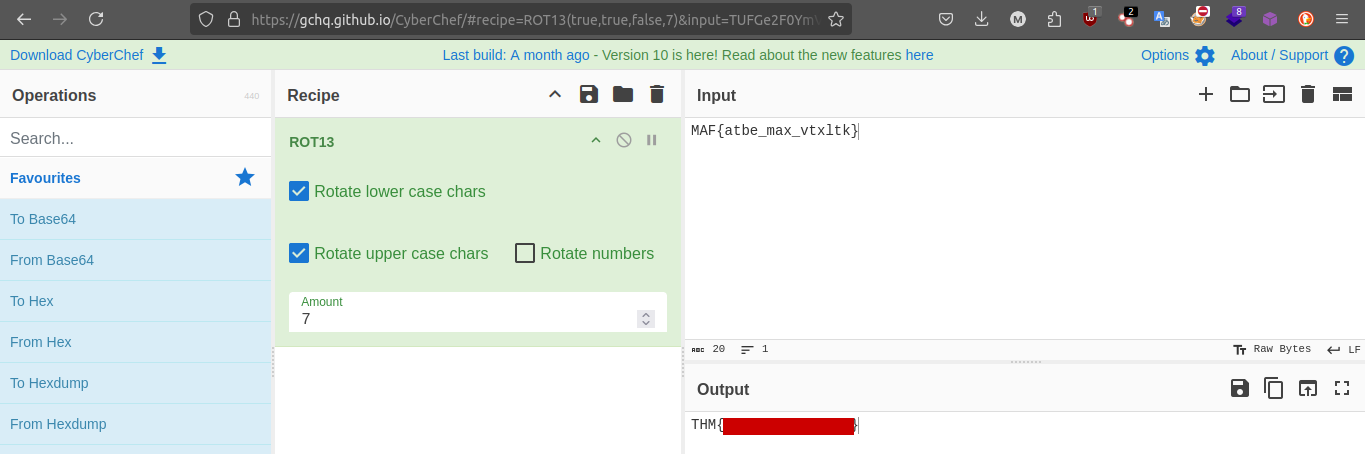Collapse the Recipe pane with chevron
This screenshot has width=1365, height=454.
pos(555,95)
